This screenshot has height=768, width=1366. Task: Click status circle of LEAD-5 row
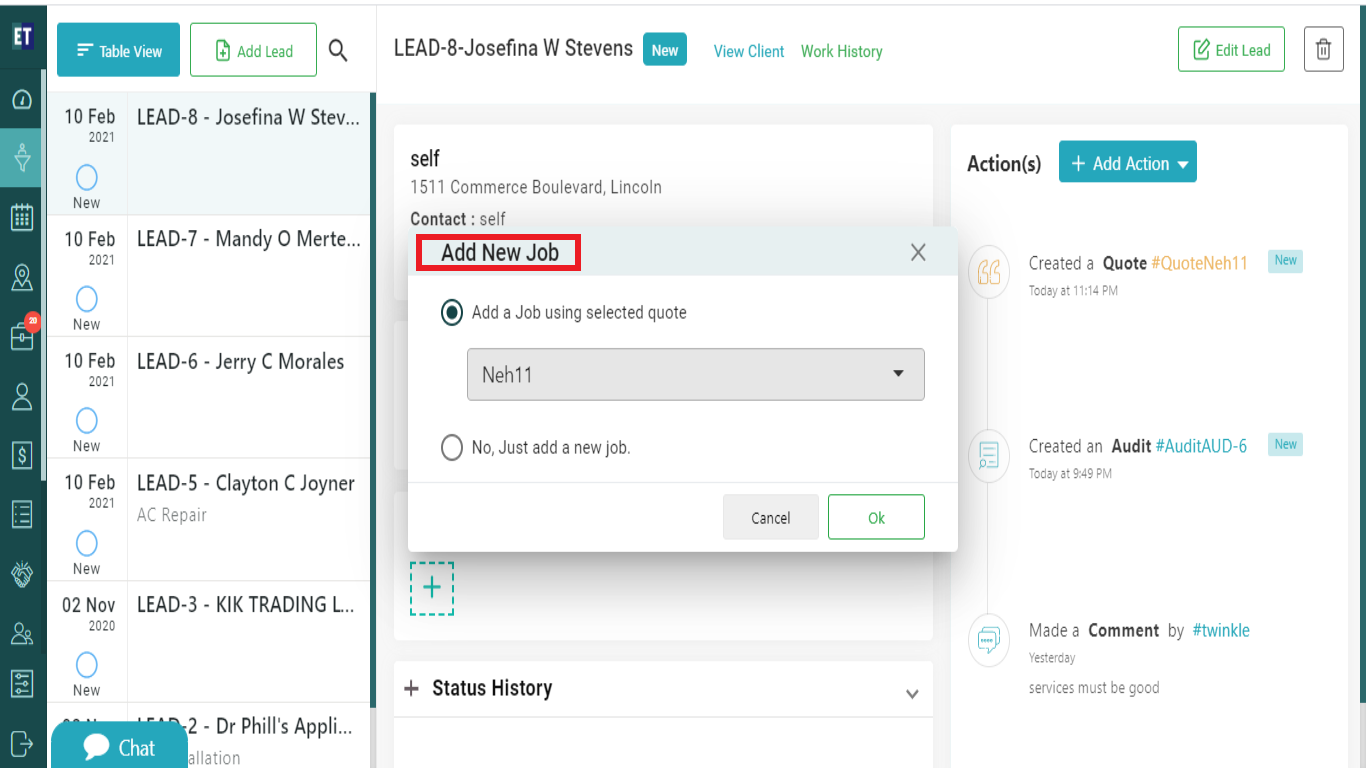[x=87, y=543]
